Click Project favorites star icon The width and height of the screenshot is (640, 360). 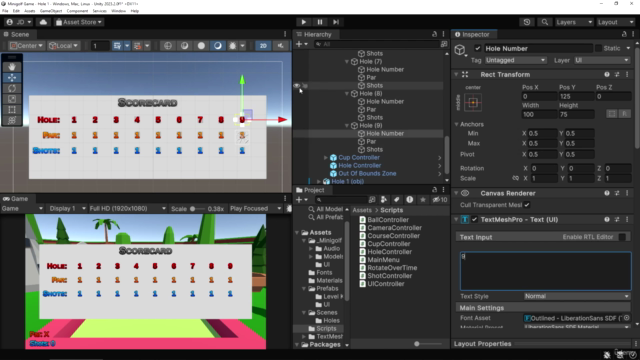[x=423, y=200]
